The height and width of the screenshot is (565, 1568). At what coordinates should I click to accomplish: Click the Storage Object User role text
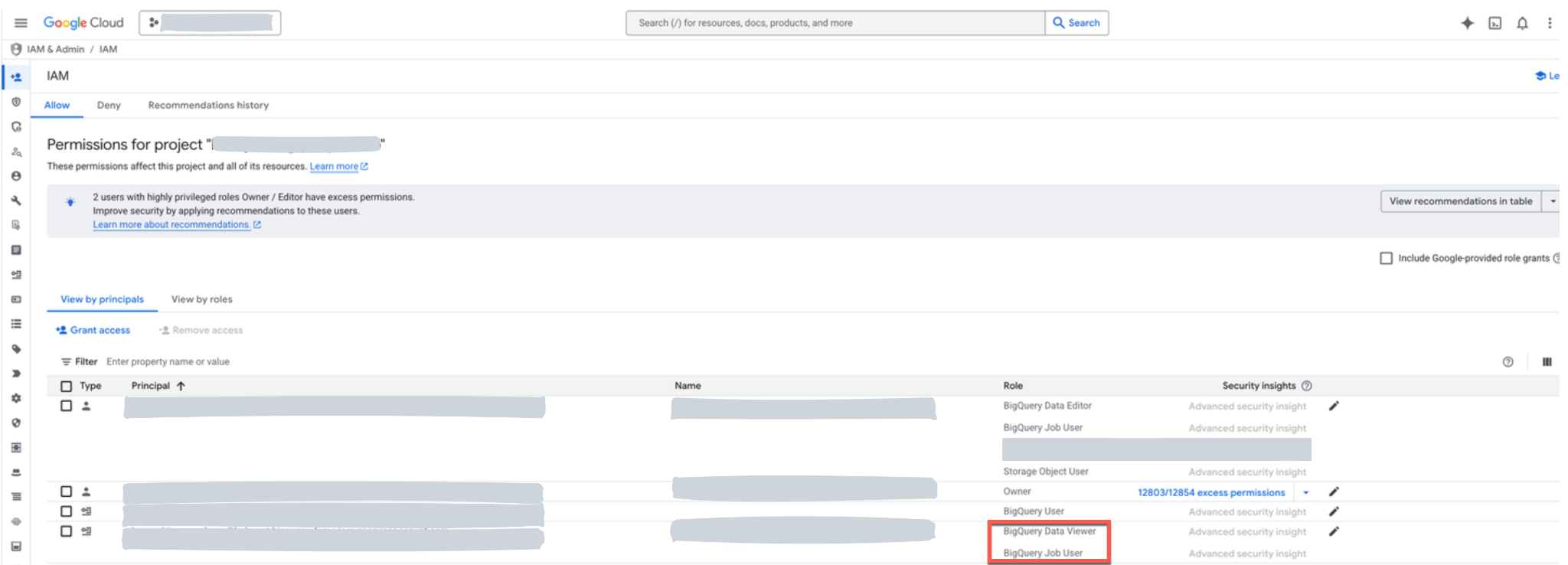[x=1046, y=472]
